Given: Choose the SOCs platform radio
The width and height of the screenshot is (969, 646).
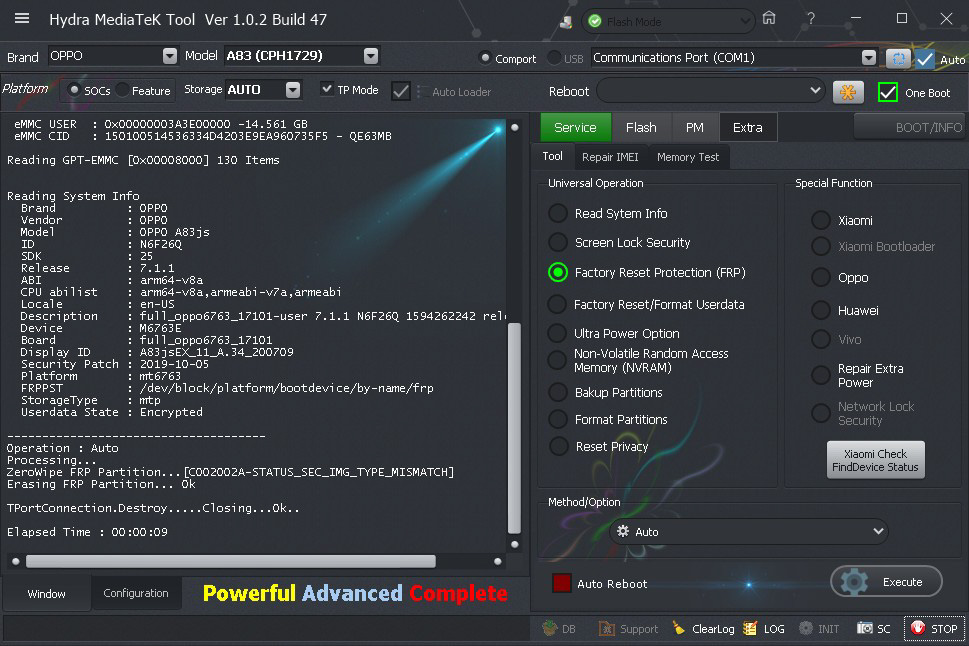Looking at the screenshot, I should point(74,90).
